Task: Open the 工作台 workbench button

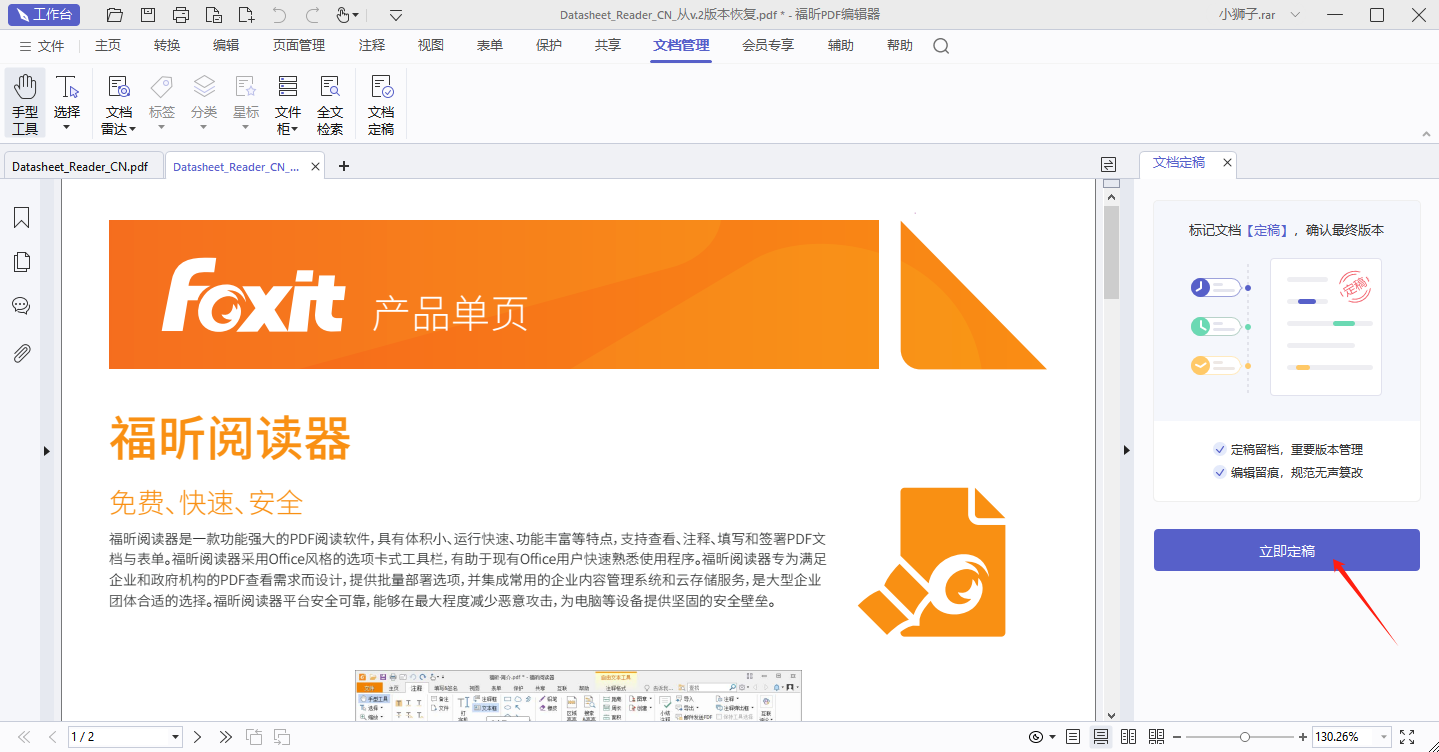Action: (45, 15)
